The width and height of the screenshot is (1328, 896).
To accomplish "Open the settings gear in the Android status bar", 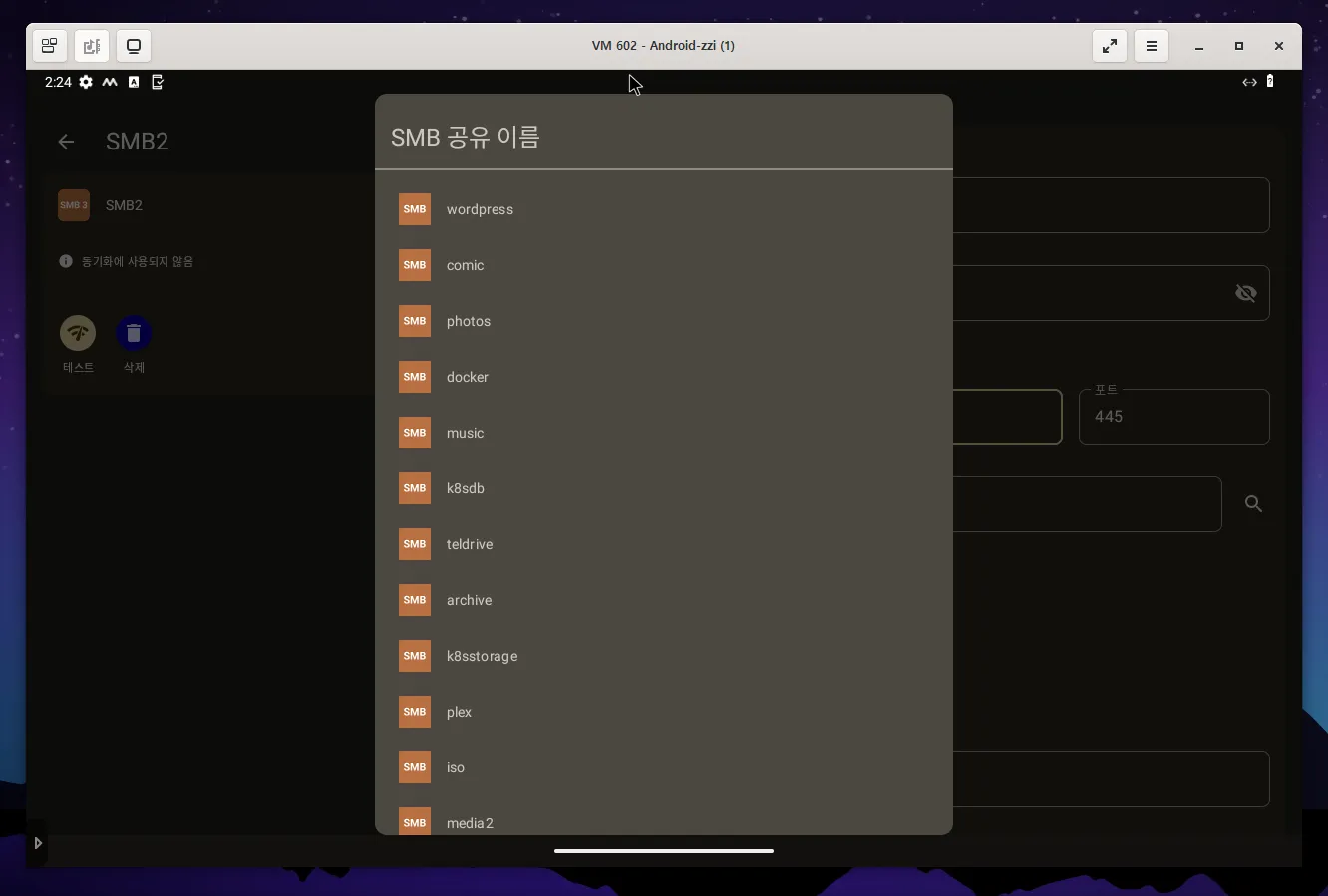I will [86, 82].
